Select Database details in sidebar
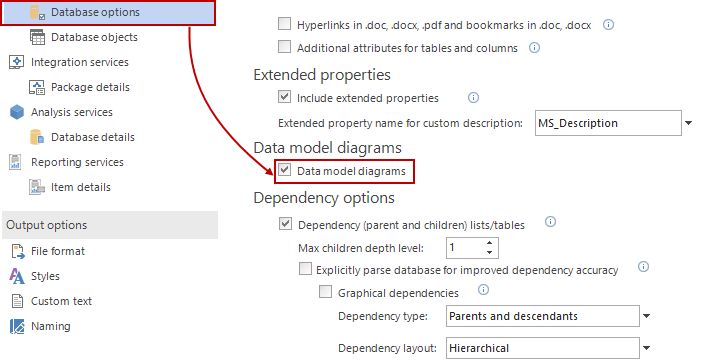This screenshot has height=362, width=702. [x=93, y=137]
